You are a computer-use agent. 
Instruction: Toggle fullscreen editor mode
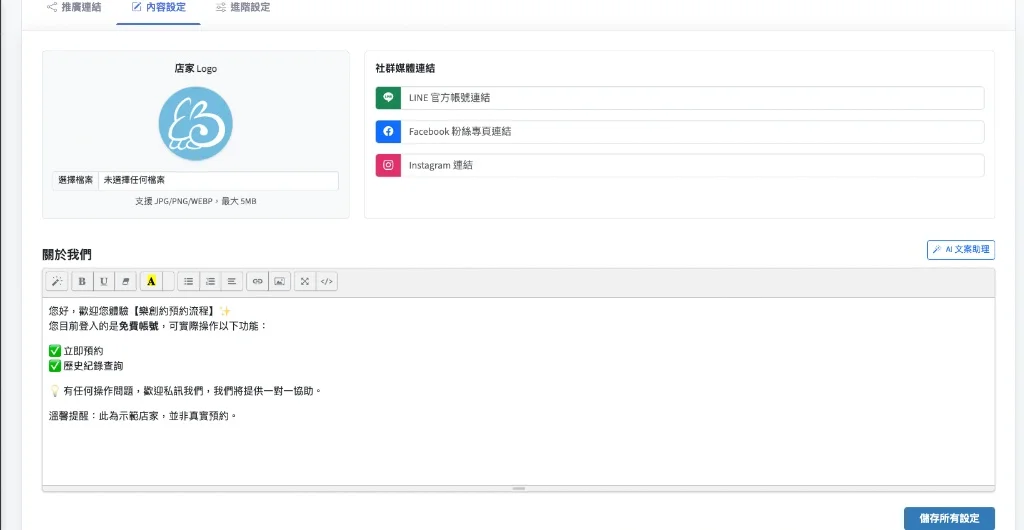pos(305,282)
